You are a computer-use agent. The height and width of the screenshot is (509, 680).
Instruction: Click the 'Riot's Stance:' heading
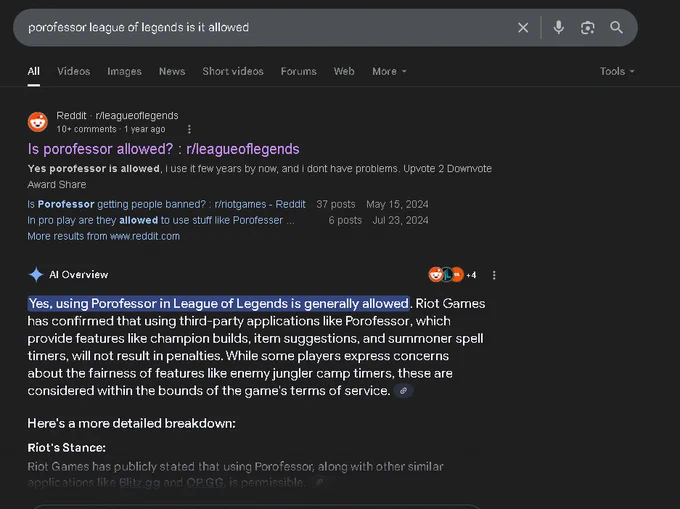(66, 448)
